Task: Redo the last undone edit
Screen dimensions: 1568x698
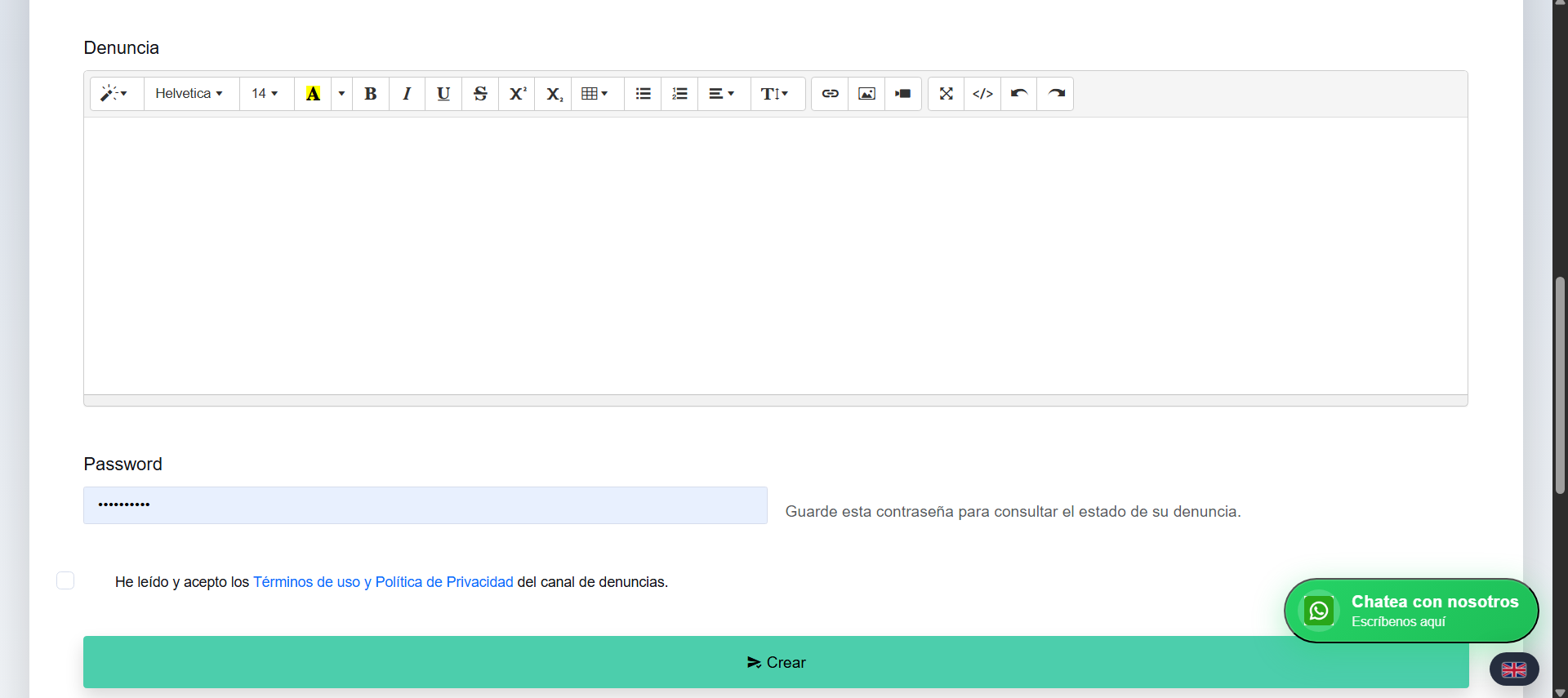Action: pos(1055,94)
